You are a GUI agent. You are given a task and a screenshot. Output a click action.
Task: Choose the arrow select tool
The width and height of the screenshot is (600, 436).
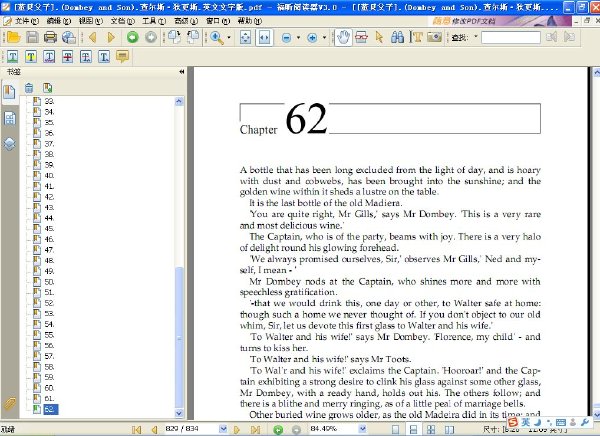pyautogui.click(x=379, y=37)
